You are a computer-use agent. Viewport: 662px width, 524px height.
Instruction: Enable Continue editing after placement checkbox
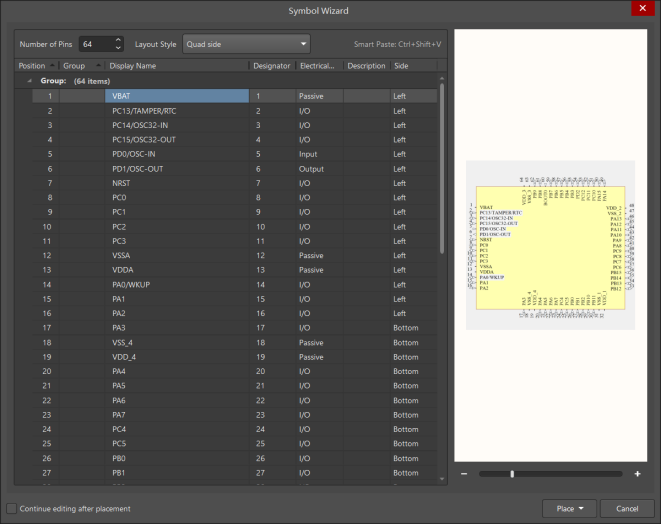point(11,509)
